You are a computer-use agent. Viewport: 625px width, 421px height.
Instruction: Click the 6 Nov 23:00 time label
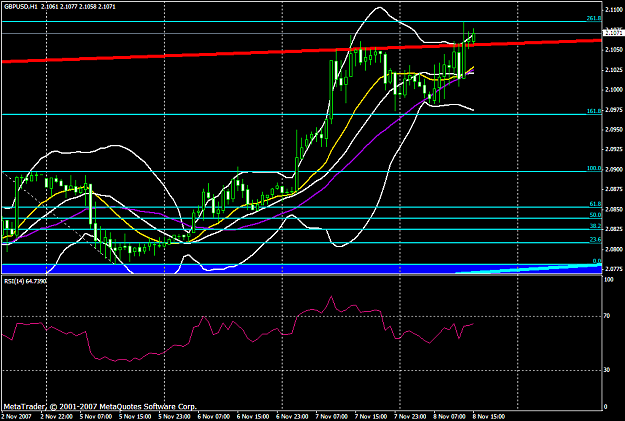pos(292,417)
